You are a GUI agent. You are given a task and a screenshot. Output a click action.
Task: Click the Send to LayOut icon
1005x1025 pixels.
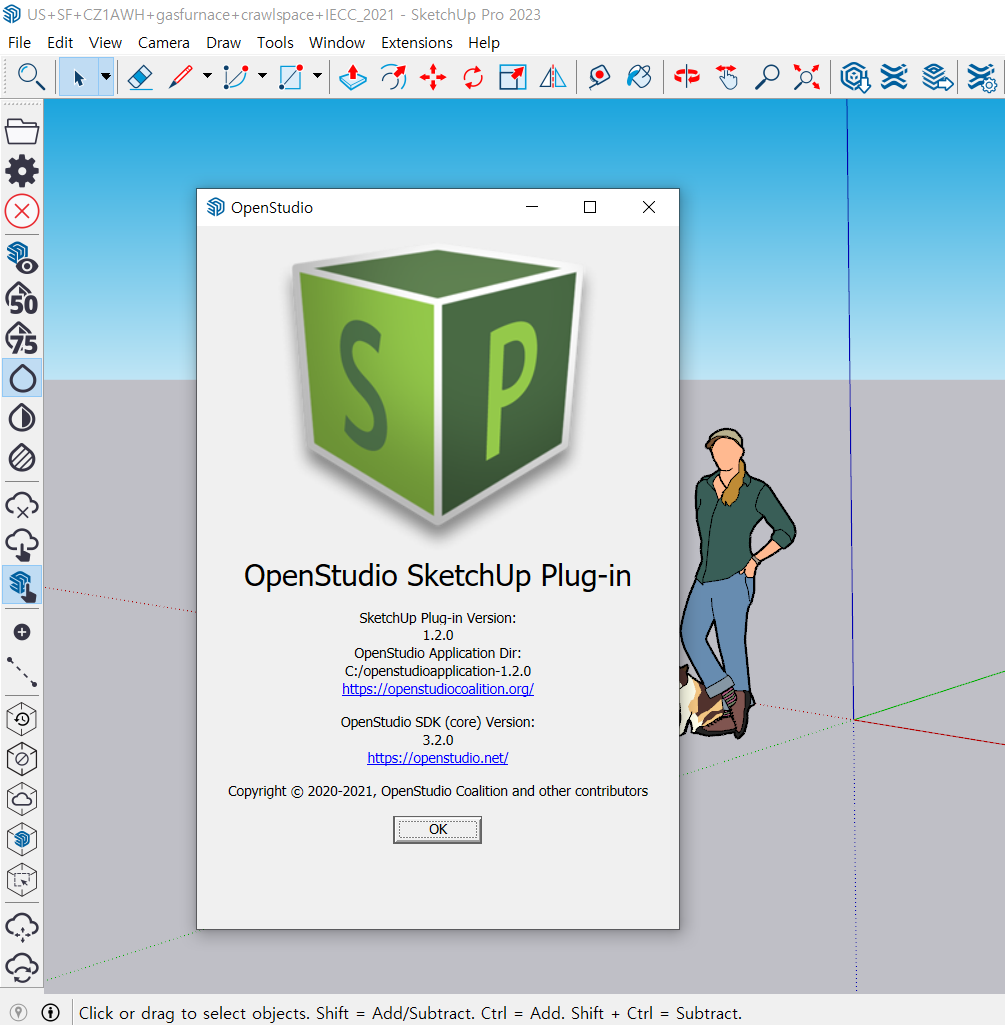[x=937, y=77]
